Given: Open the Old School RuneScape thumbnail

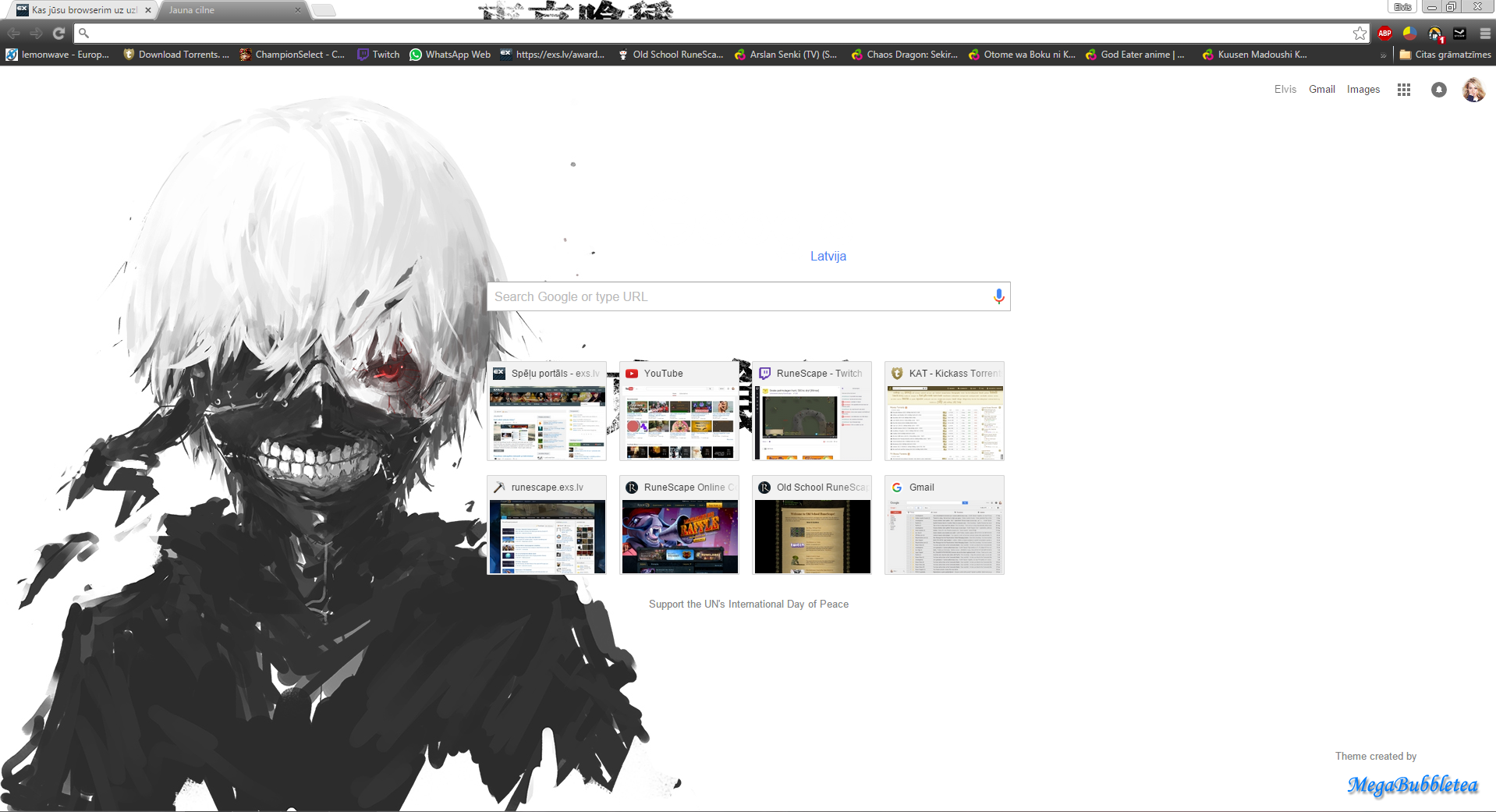Looking at the screenshot, I should (812, 525).
